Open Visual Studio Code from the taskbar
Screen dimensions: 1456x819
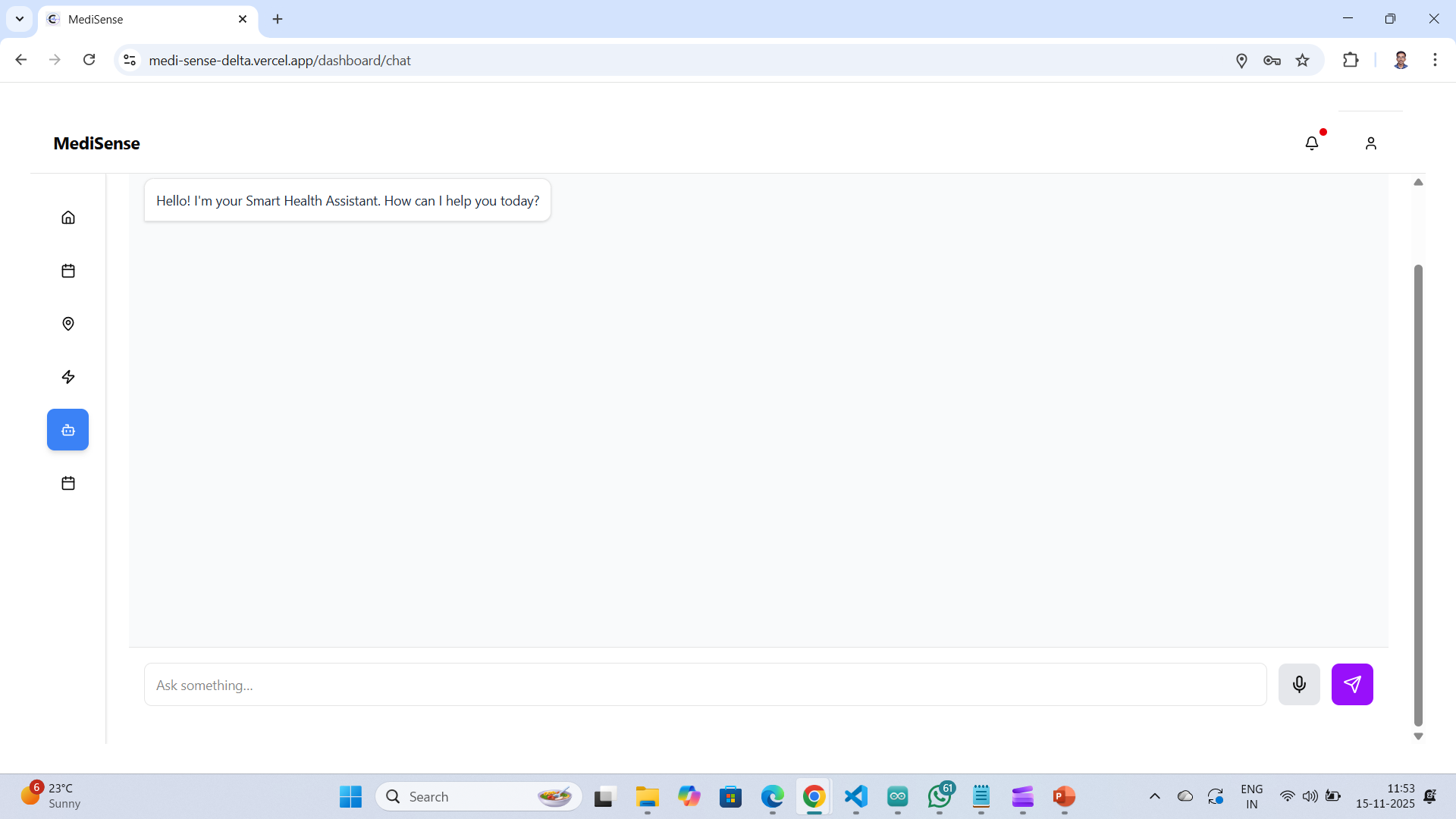coord(856,796)
